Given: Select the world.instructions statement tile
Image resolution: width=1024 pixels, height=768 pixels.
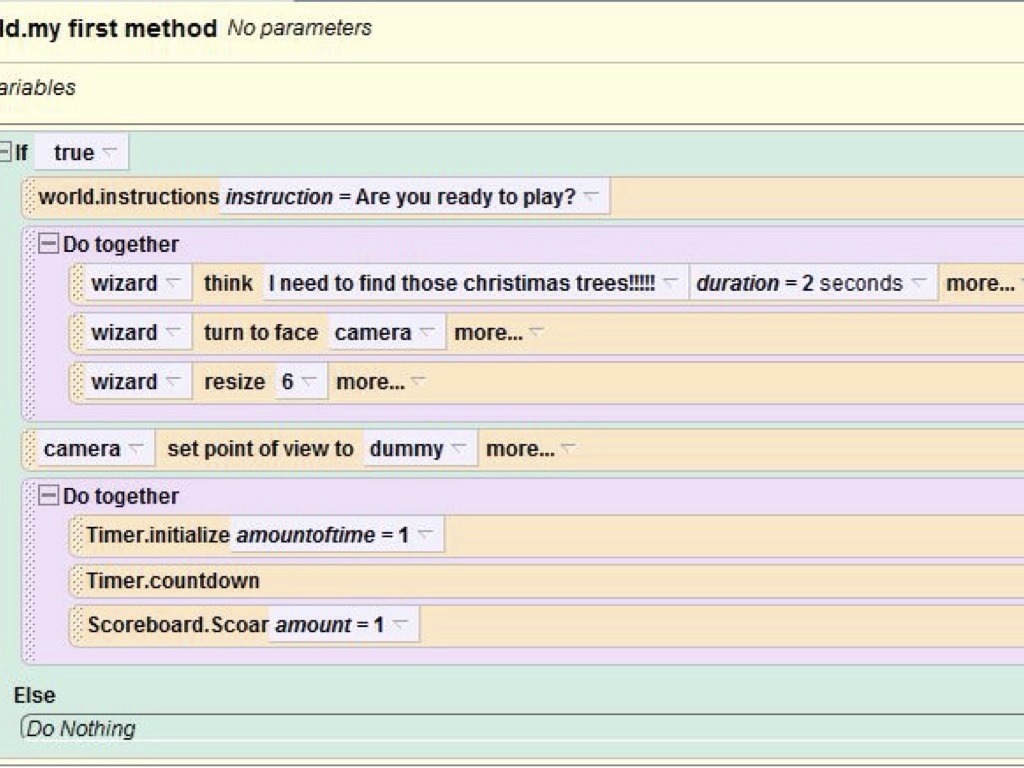Looking at the screenshot, I should pos(128,197).
